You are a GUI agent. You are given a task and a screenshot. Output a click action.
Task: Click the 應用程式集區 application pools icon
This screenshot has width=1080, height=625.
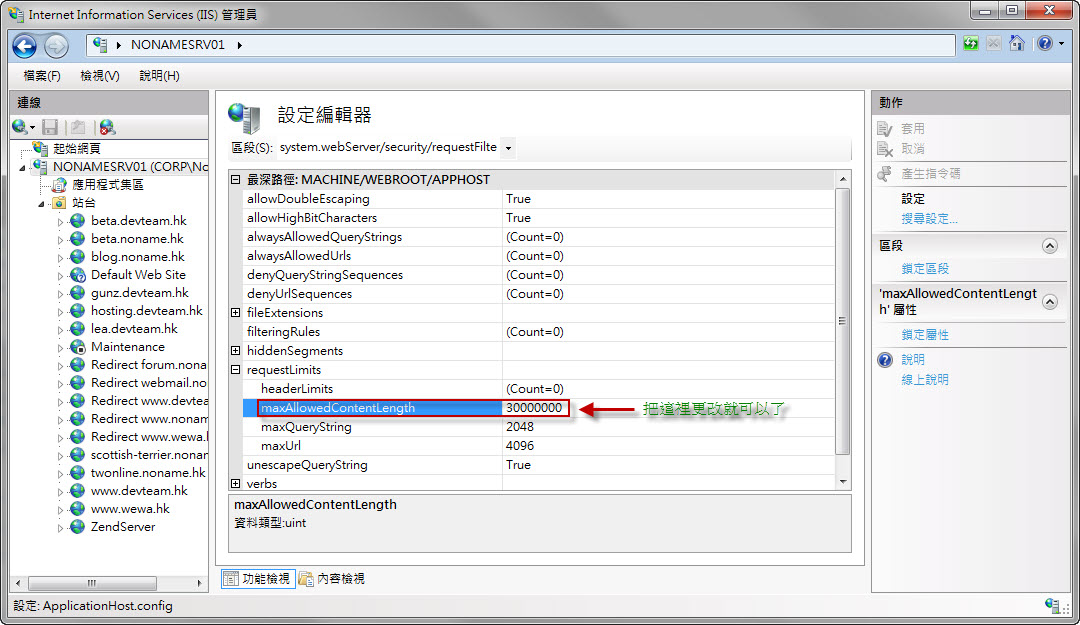click(60, 185)
